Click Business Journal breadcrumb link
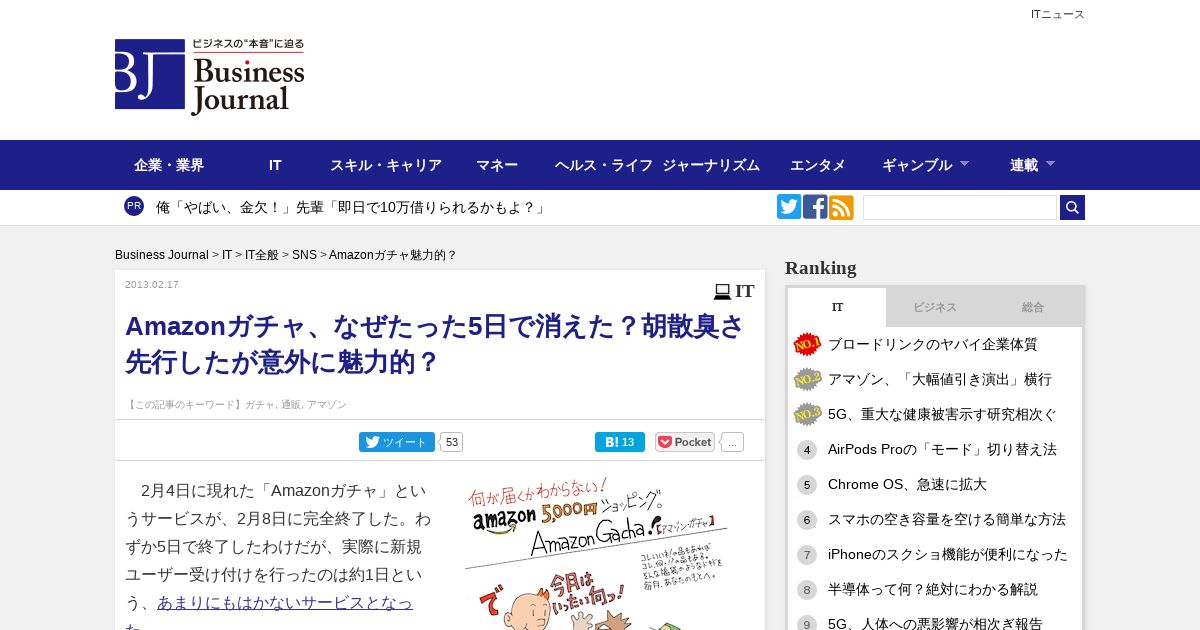This screenshot has width=1200, height=630. (x=162, y=255)
